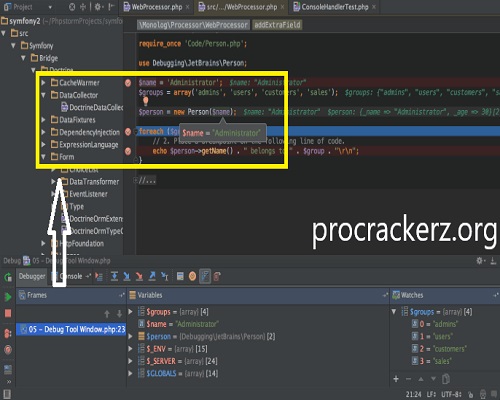Toggle breakpoint on echo getName line
The width and height of the screenshot is (500, 400).
click(128, 151)
